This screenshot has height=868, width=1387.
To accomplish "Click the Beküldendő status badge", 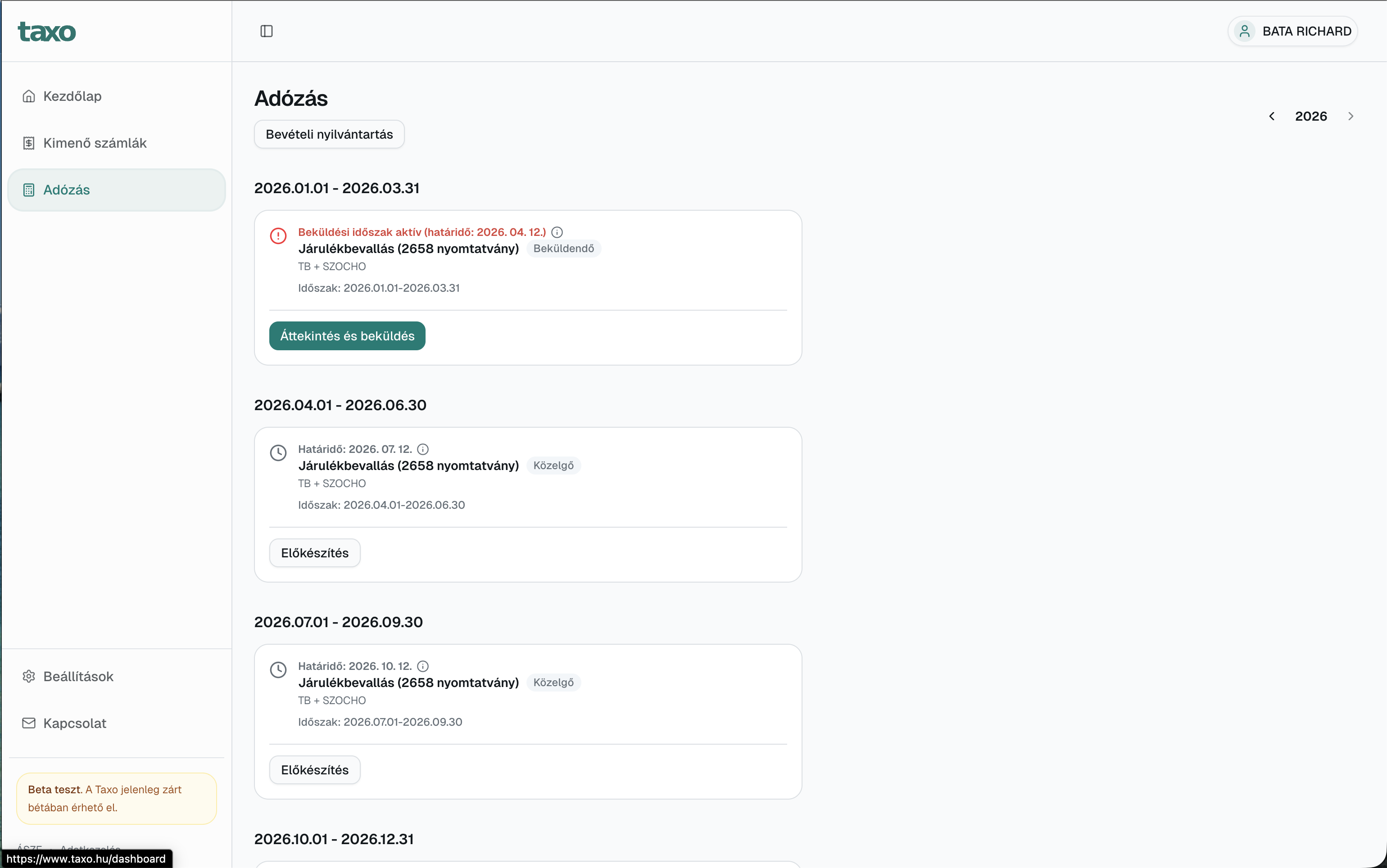I will point(563,249).
